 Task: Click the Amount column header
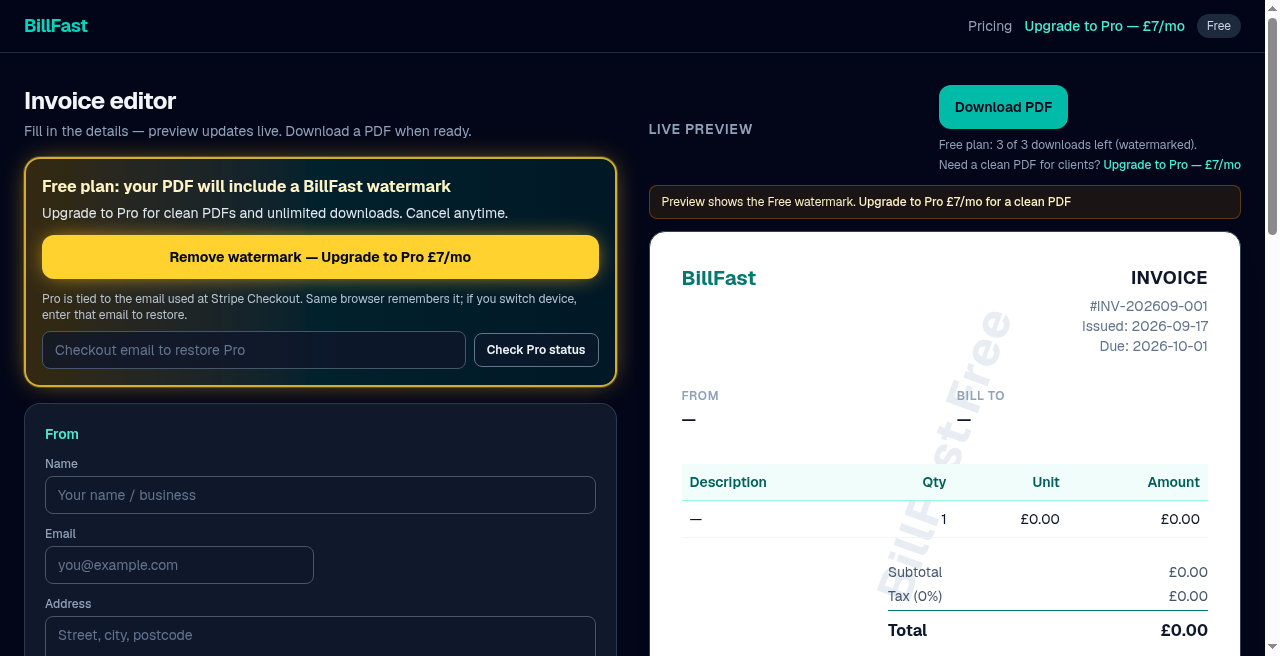[x=1174, y=482]
